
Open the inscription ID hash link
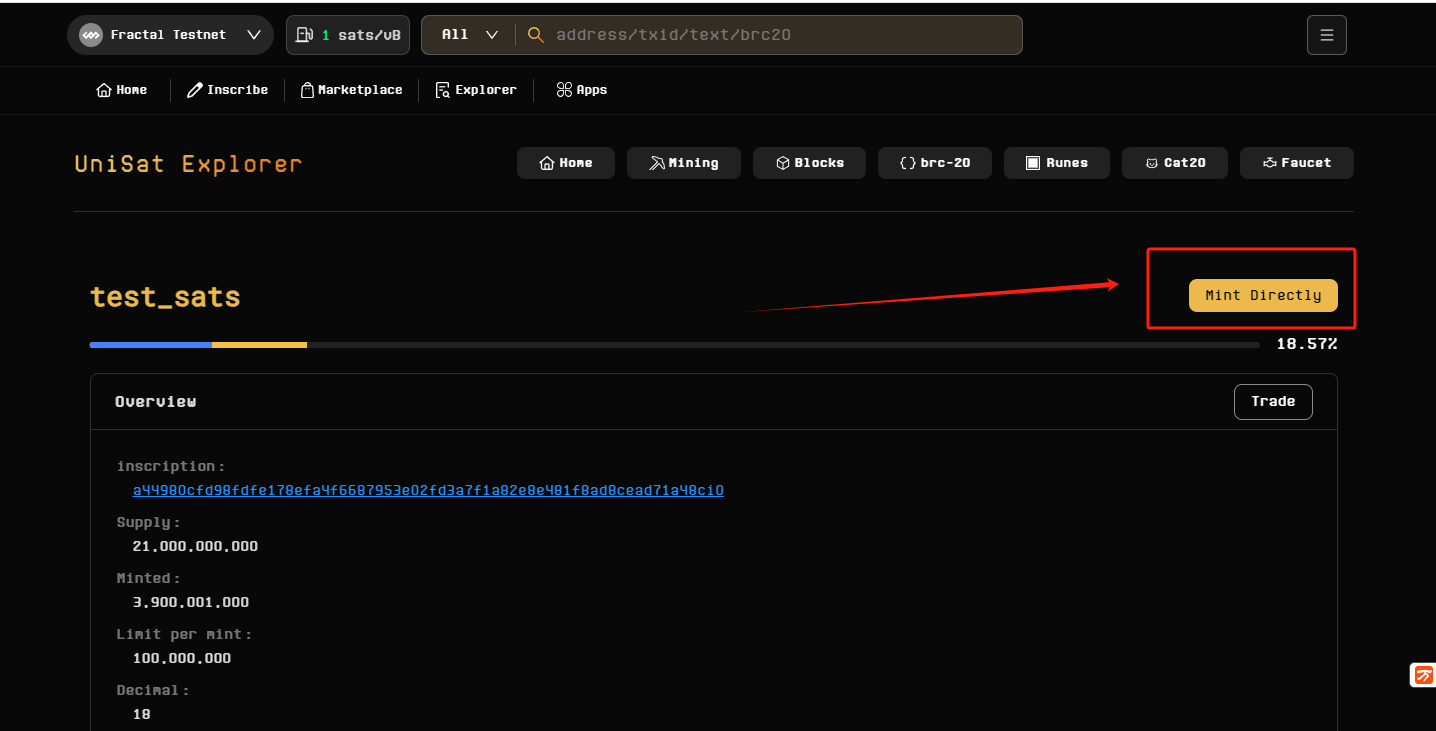(x=428, y=490)
